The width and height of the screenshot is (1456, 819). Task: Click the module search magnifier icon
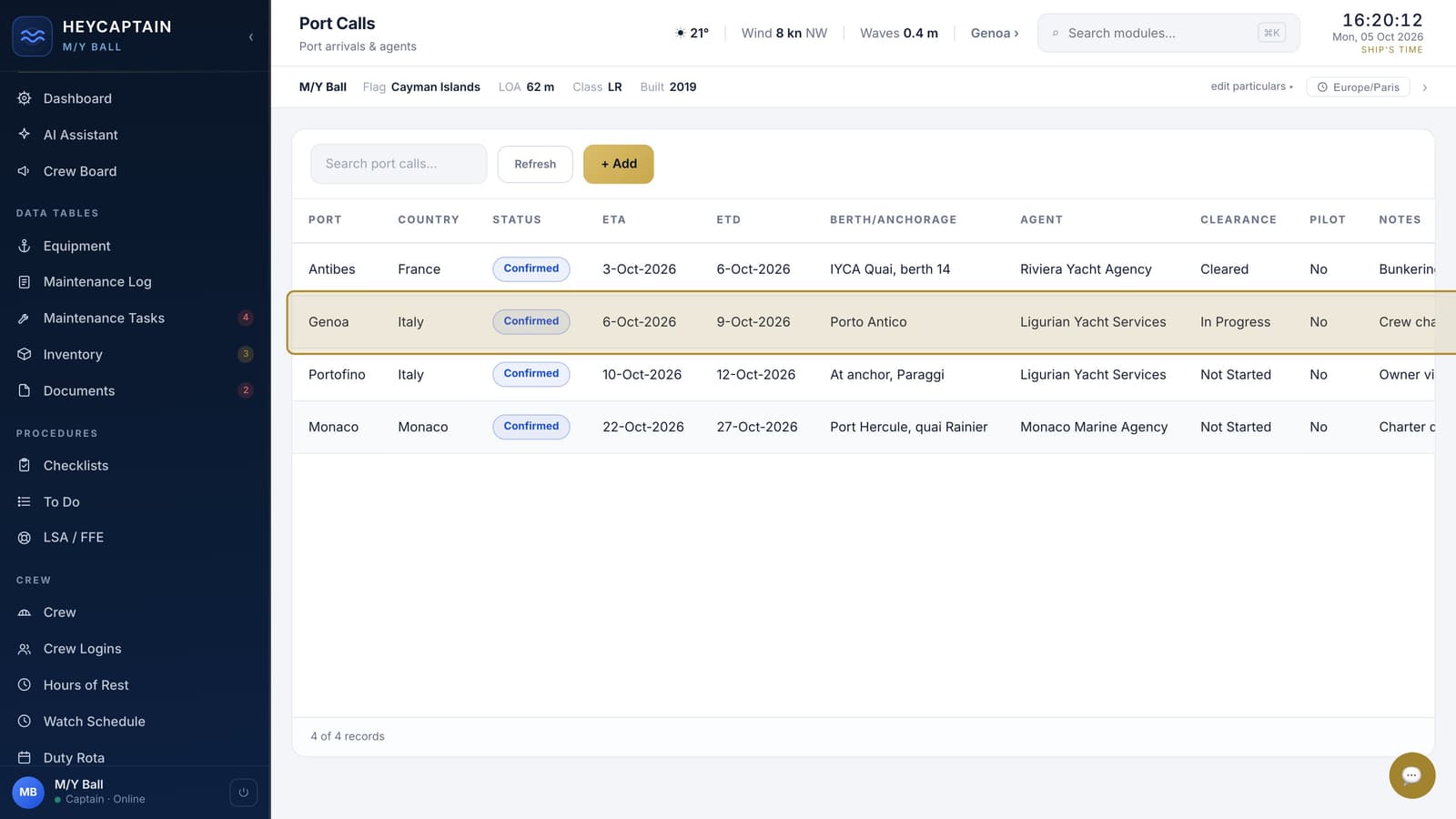click(x=1056, y=34)
